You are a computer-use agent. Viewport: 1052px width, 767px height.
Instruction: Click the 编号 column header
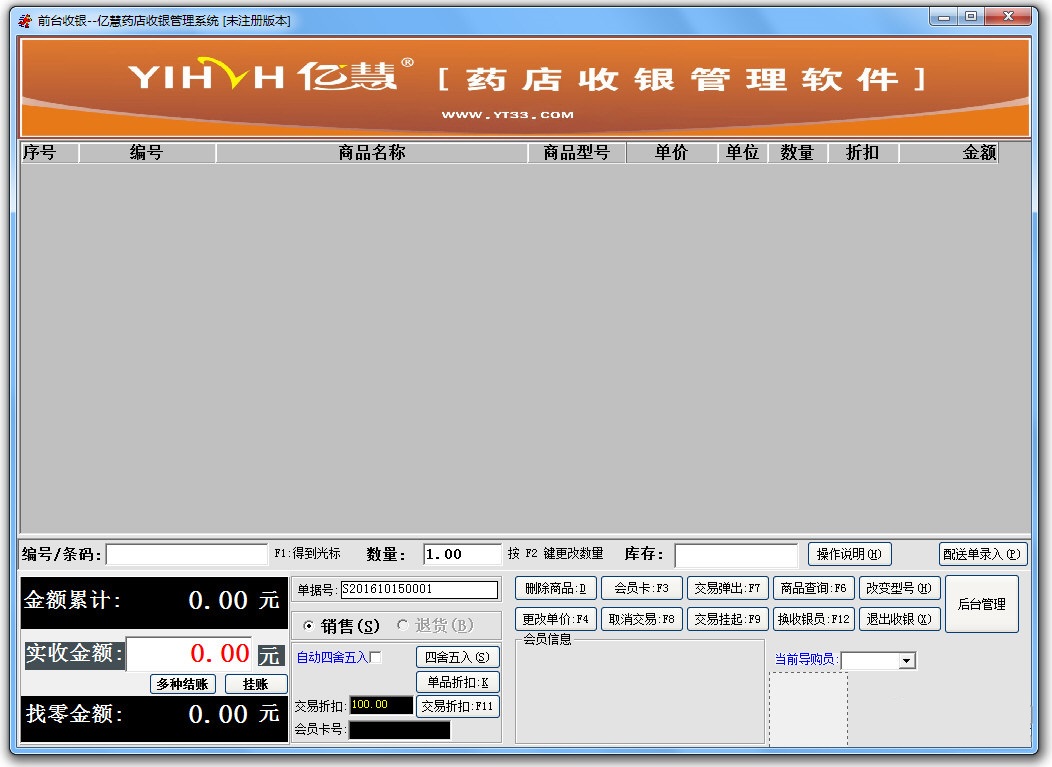tap(147, 153)
